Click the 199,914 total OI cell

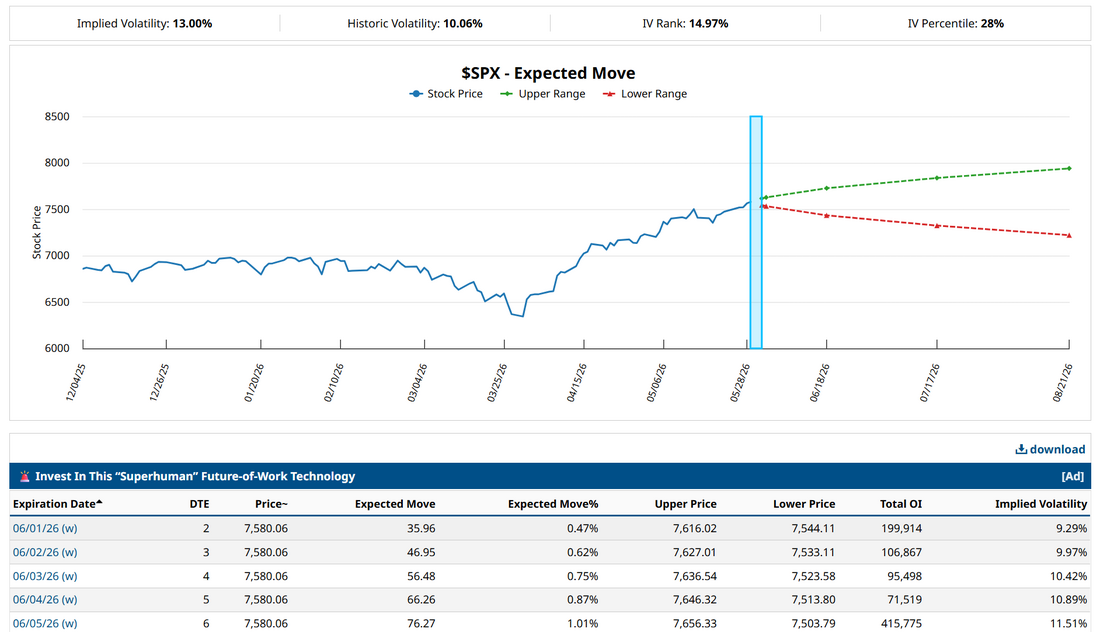pos(901,528)
